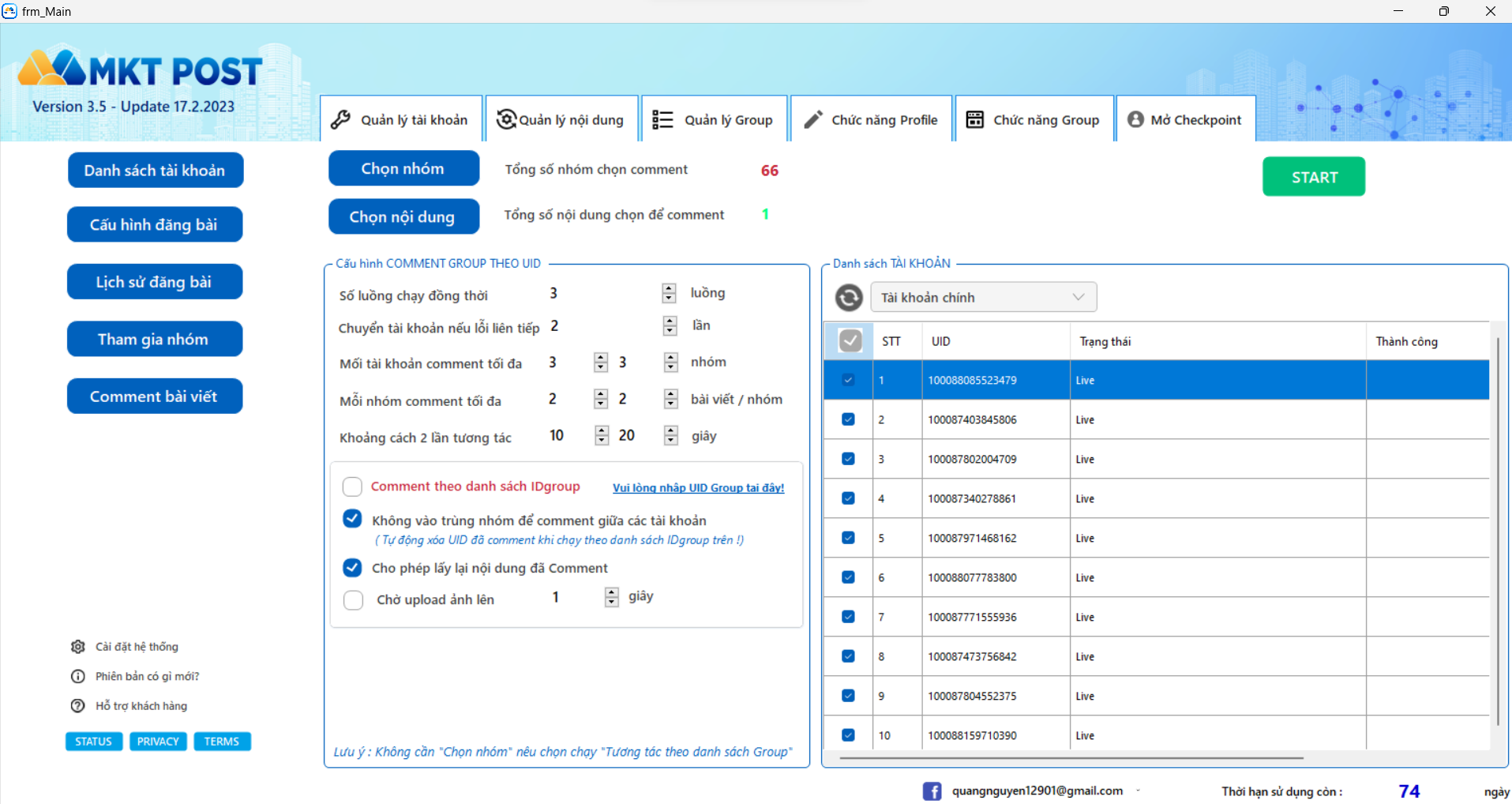Follow the Vui lòng nhập UID Group tại đây link
Screen dimensions: 1512x804
pos(698,488)
